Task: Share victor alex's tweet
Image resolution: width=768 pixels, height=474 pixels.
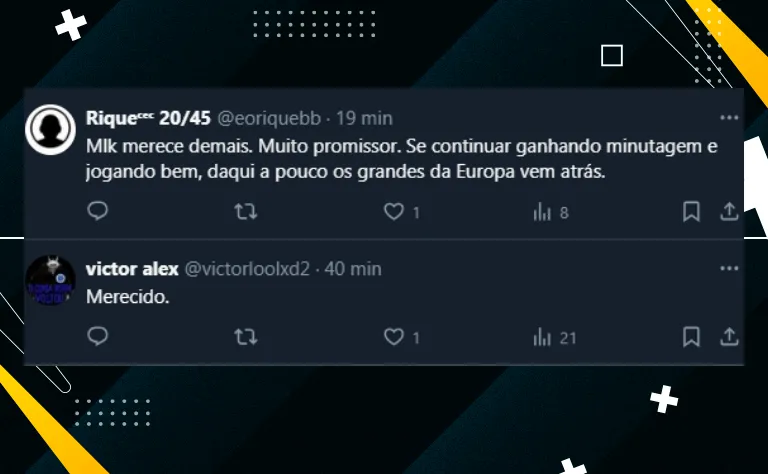Action: pyautogui.click(x=729, y=337)
